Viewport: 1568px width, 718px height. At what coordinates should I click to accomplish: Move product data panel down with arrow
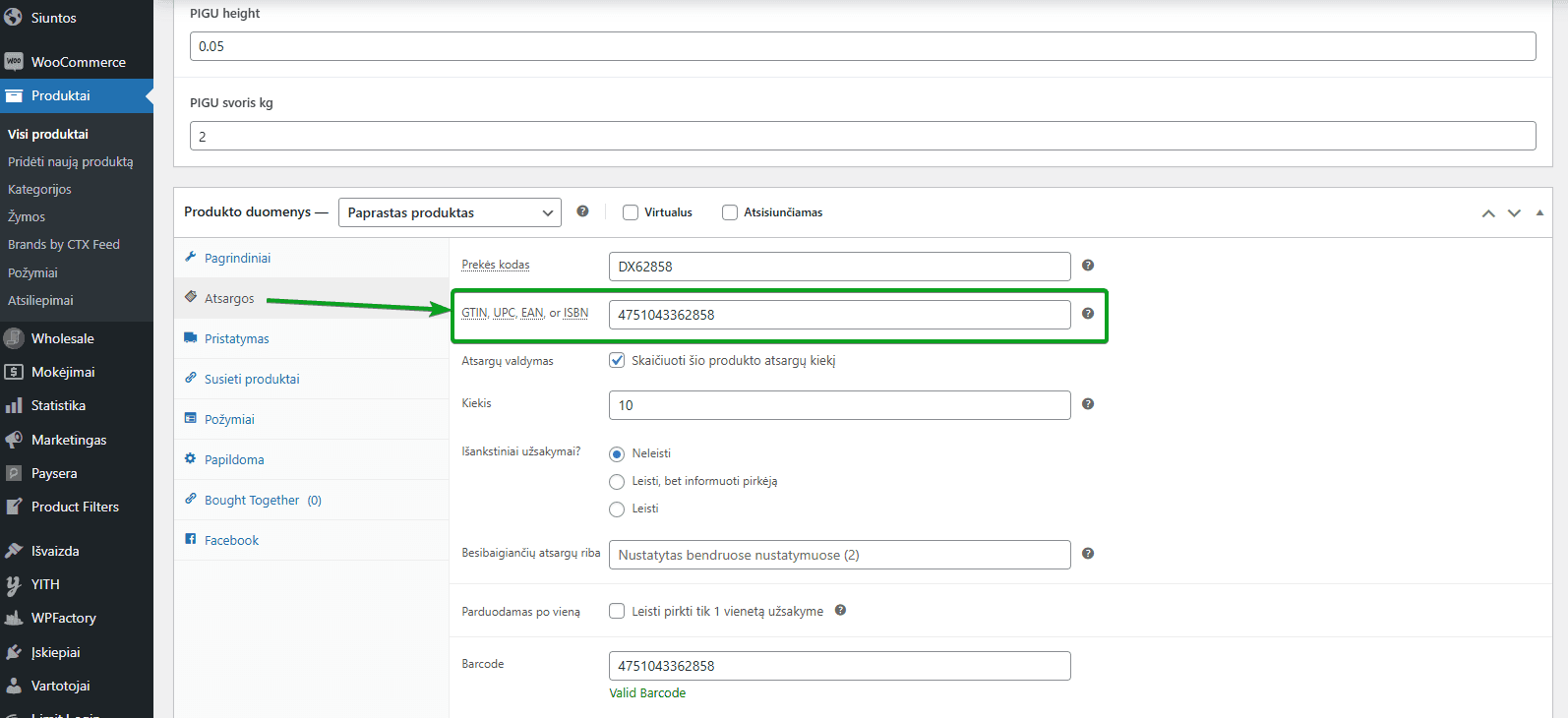(1514, 213)
